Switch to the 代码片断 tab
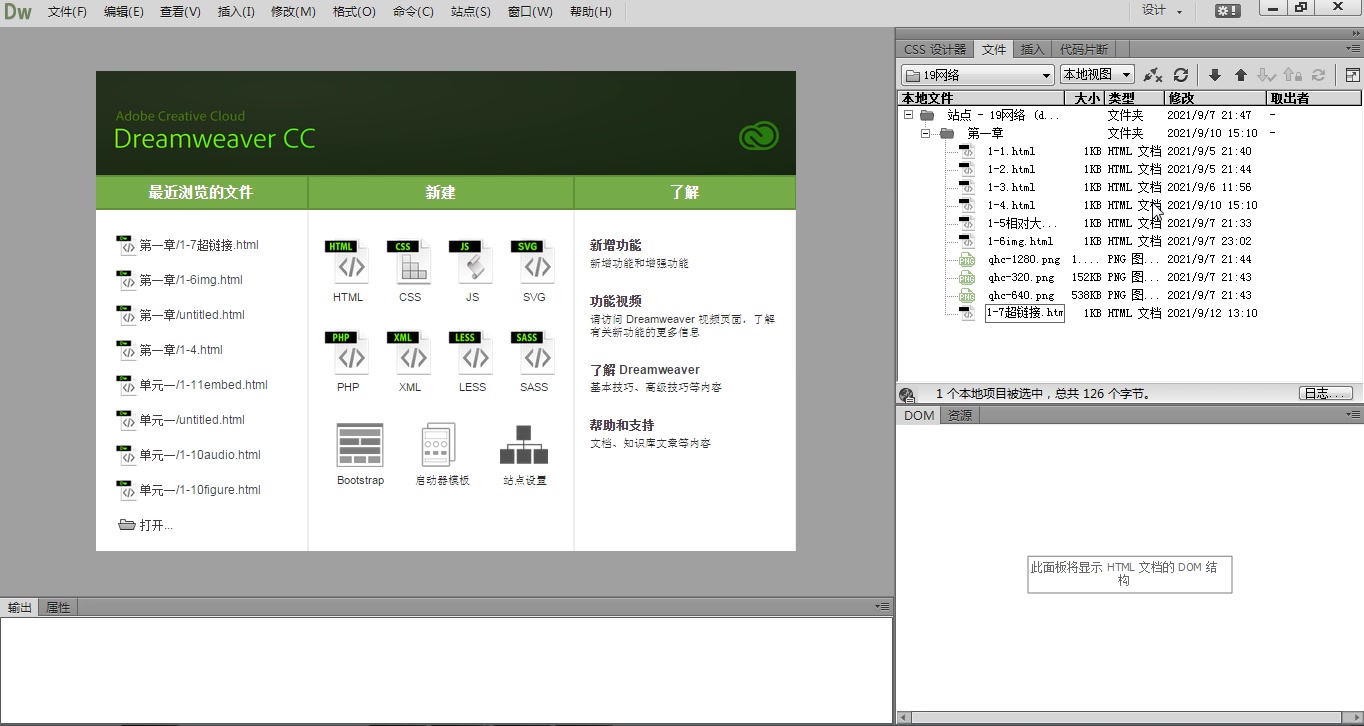The height and width of the screenshot is (726, 1364). [x=1083, y=49]
